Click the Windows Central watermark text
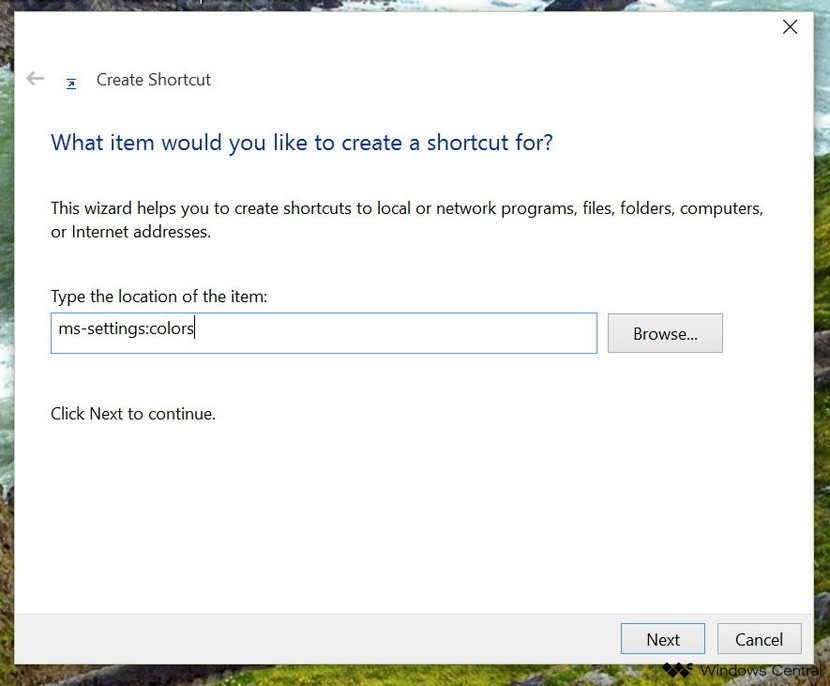The height and width of the screenshot is (686, 830). tap(760, 670)
